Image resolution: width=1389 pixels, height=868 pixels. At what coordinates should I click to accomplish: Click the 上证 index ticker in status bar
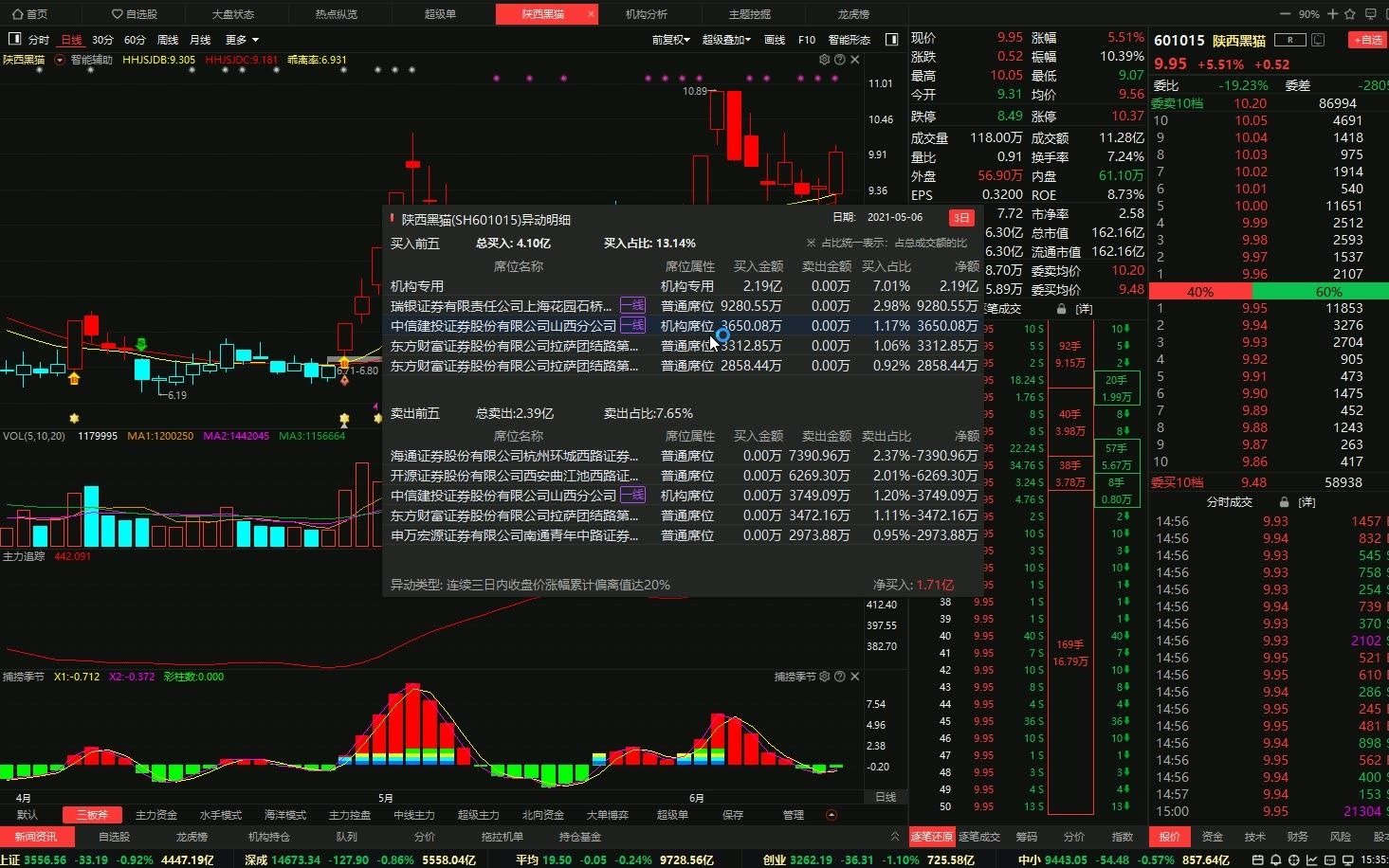point(107,860)
